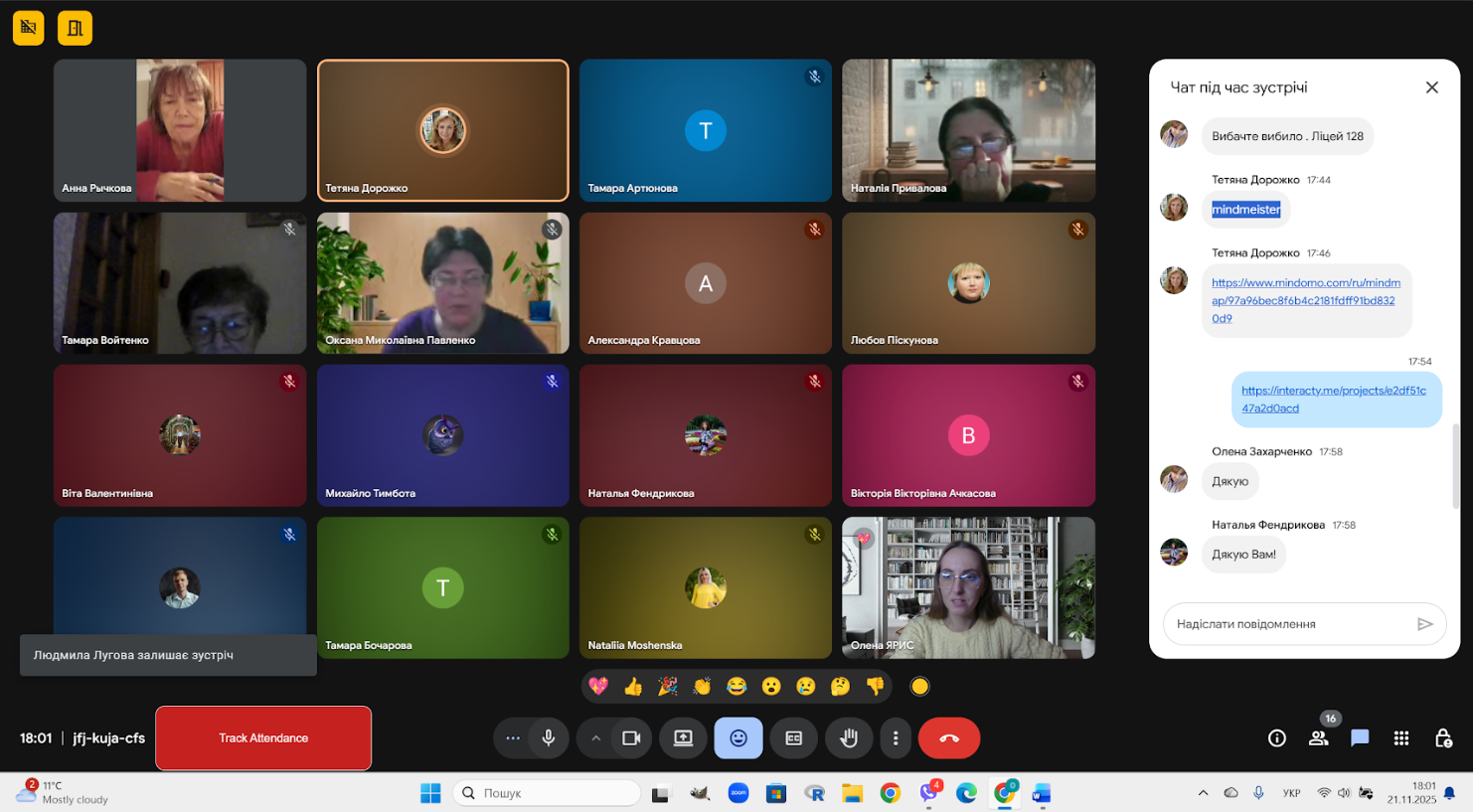Viewport: 1473px width, 812px height.
Task: Open the vertical three-dot more options menu
Action: coord(896,738)
